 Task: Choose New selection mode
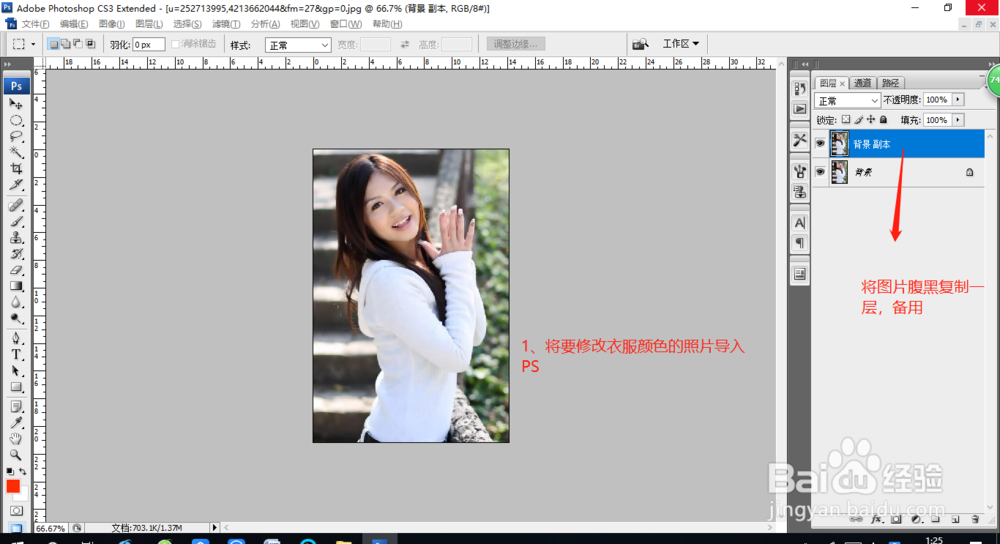(54, 44)
